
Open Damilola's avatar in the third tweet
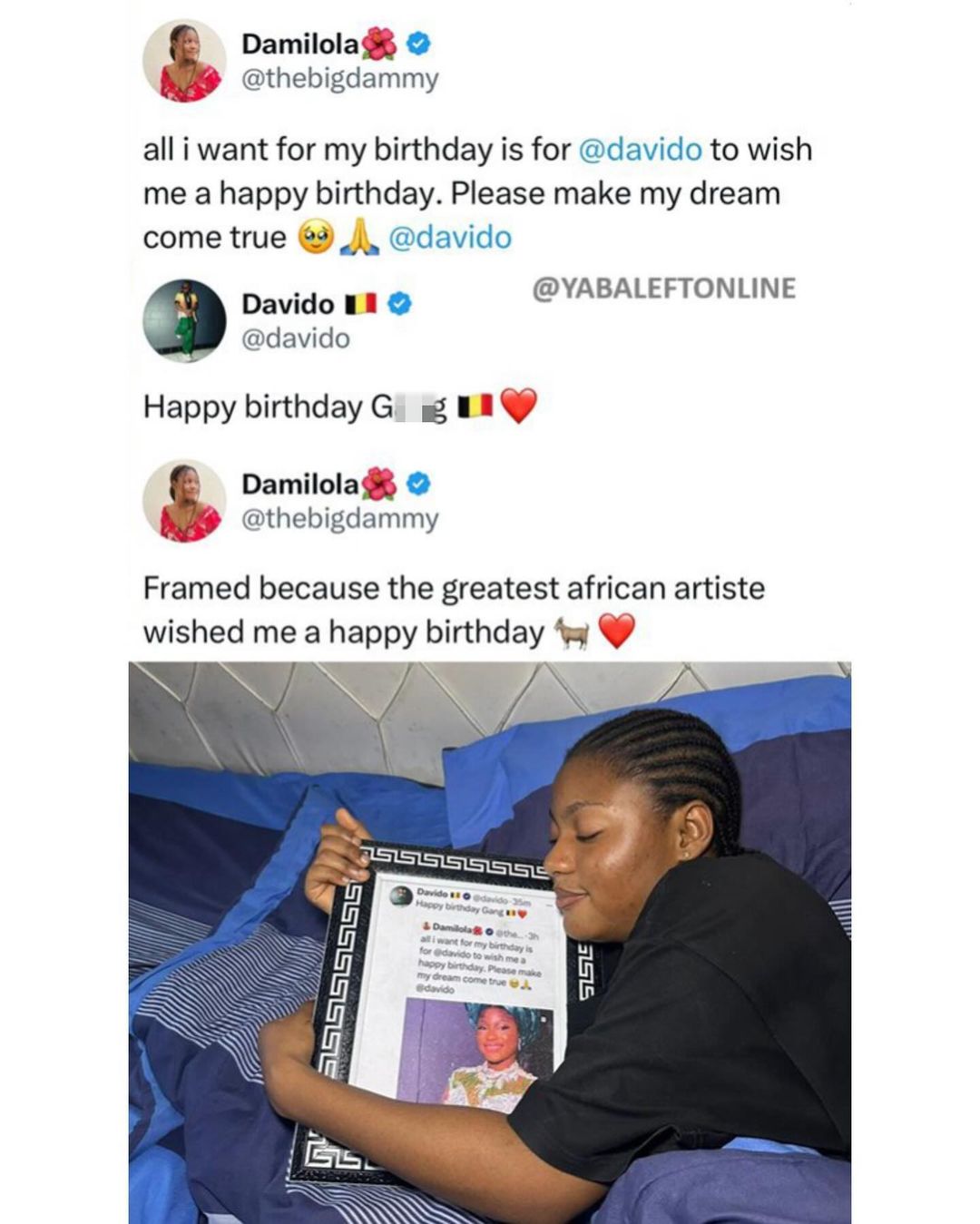coord(184,501)
